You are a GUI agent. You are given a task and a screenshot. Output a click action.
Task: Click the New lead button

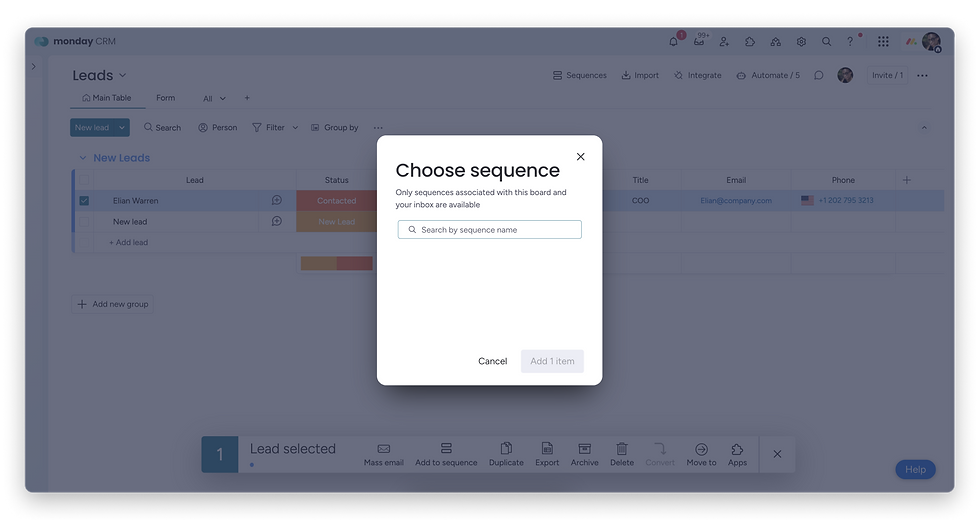click(x=92, y=128)
